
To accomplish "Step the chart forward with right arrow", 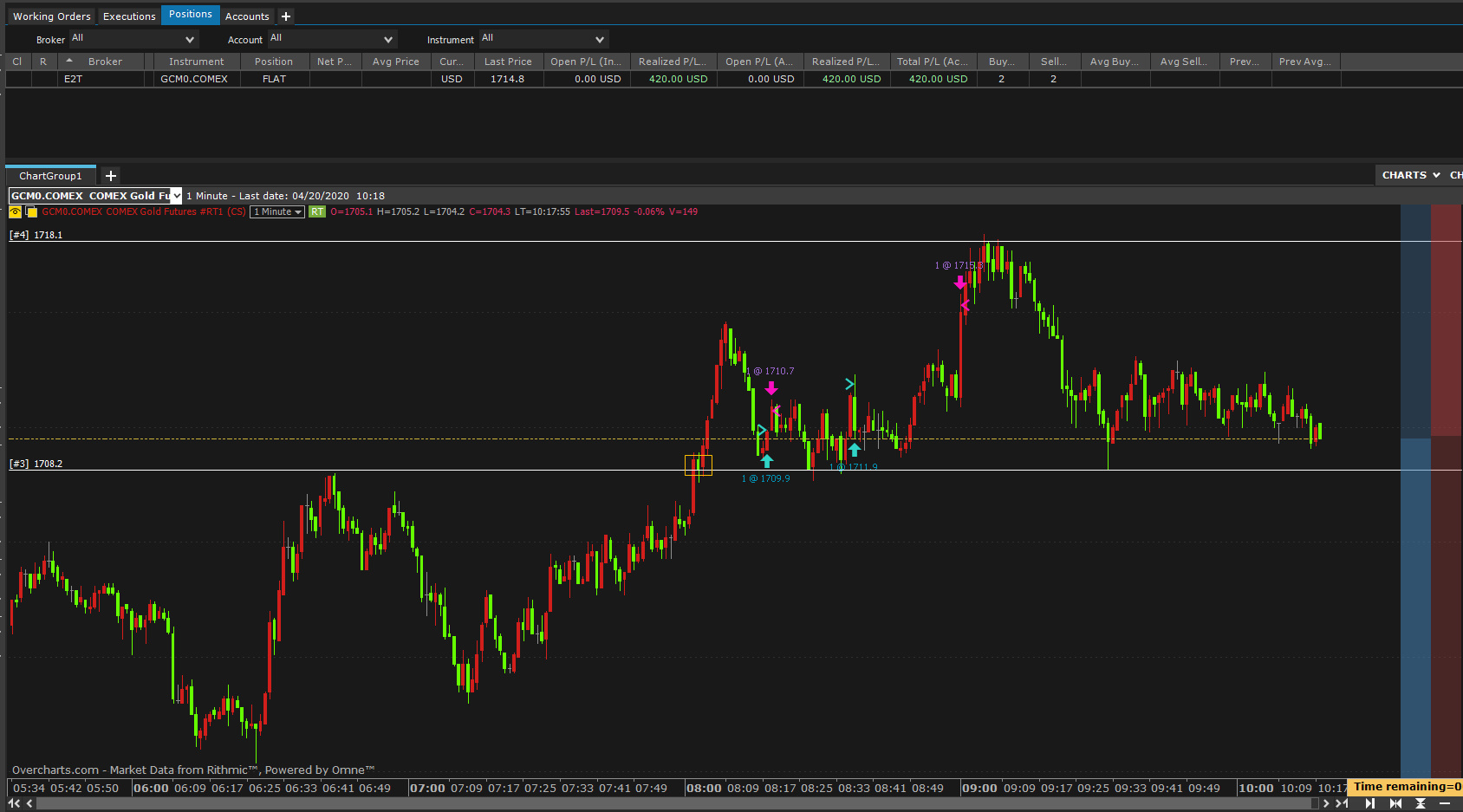I will coord(1326,803).
